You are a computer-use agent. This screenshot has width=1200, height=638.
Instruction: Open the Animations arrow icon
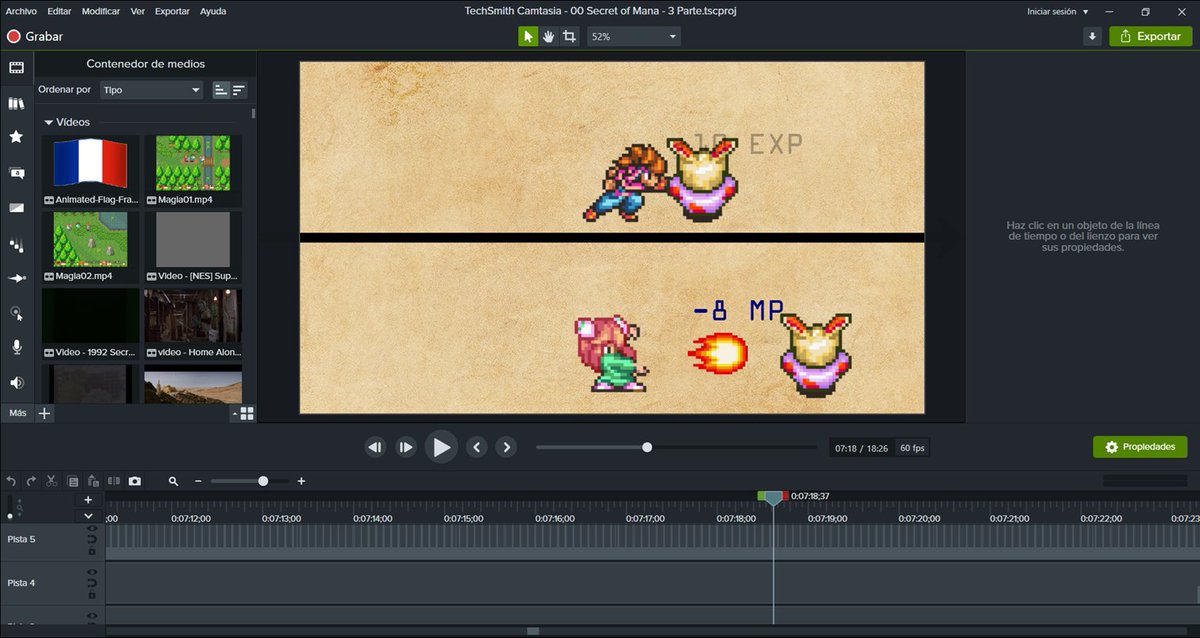[16, 279]
